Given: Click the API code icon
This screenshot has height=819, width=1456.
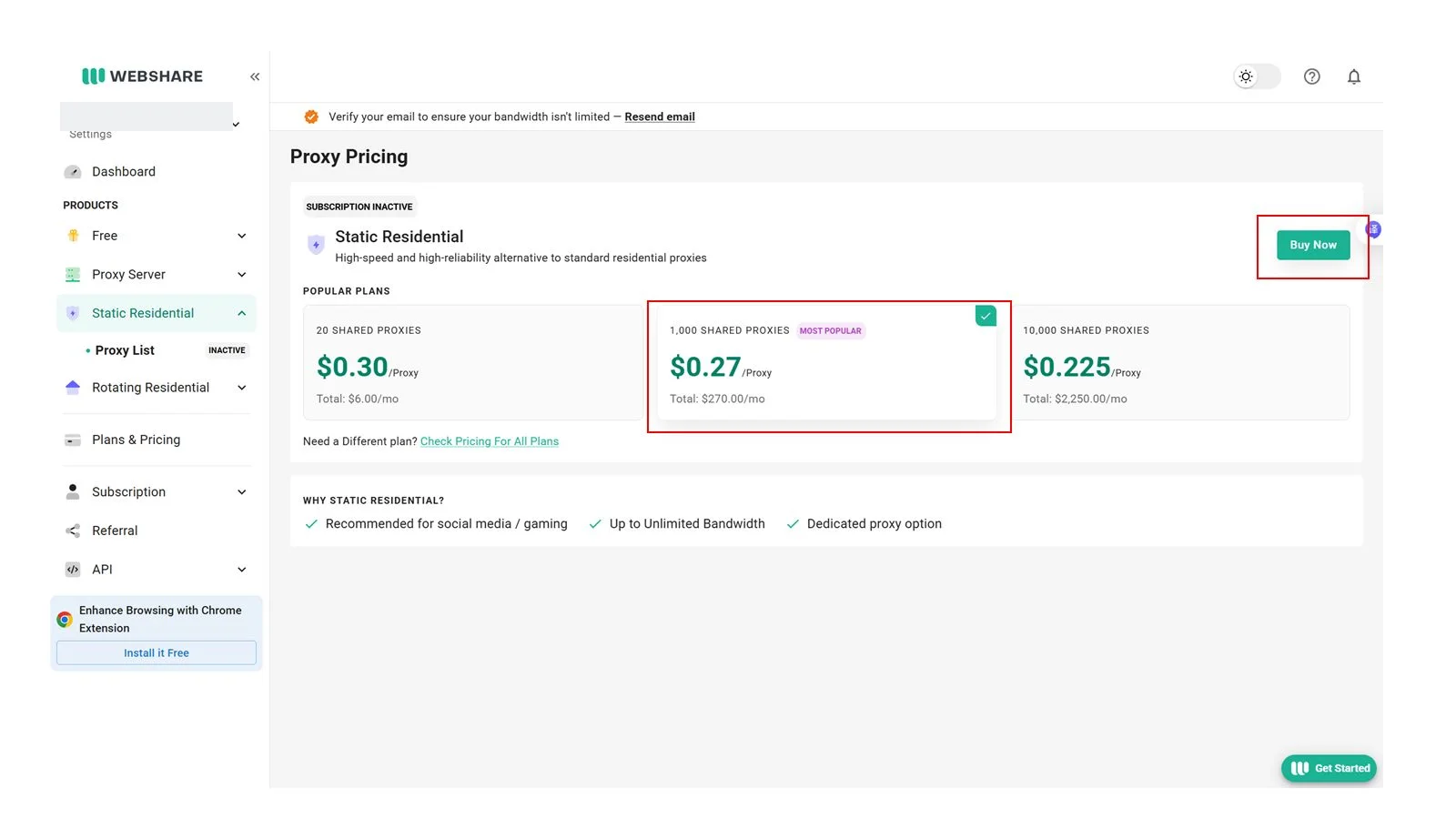Looking at the screenshot, I should point(73,570).
